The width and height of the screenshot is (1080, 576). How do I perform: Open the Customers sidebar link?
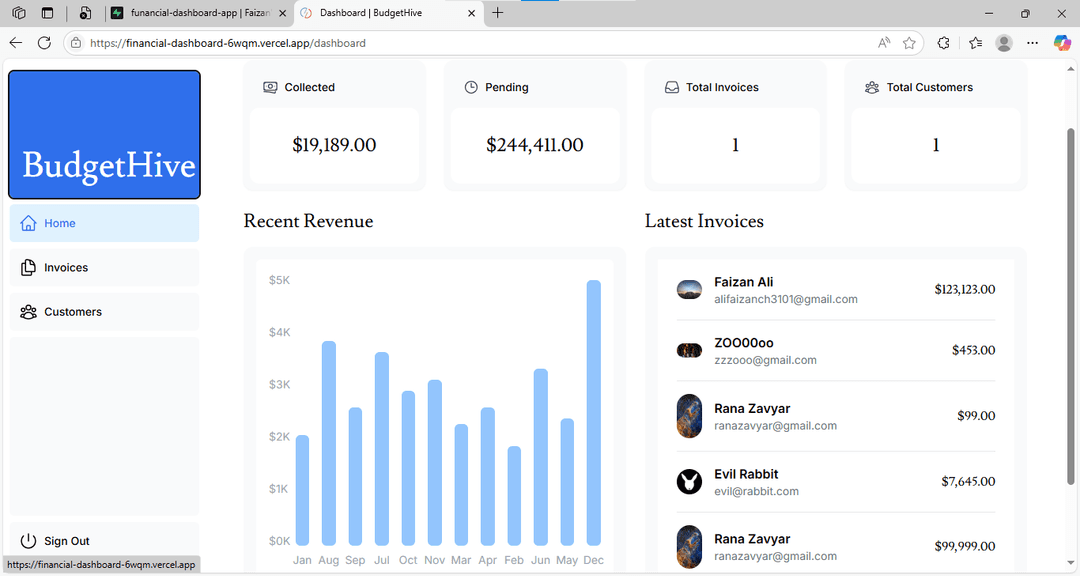[x=104, y=311]
